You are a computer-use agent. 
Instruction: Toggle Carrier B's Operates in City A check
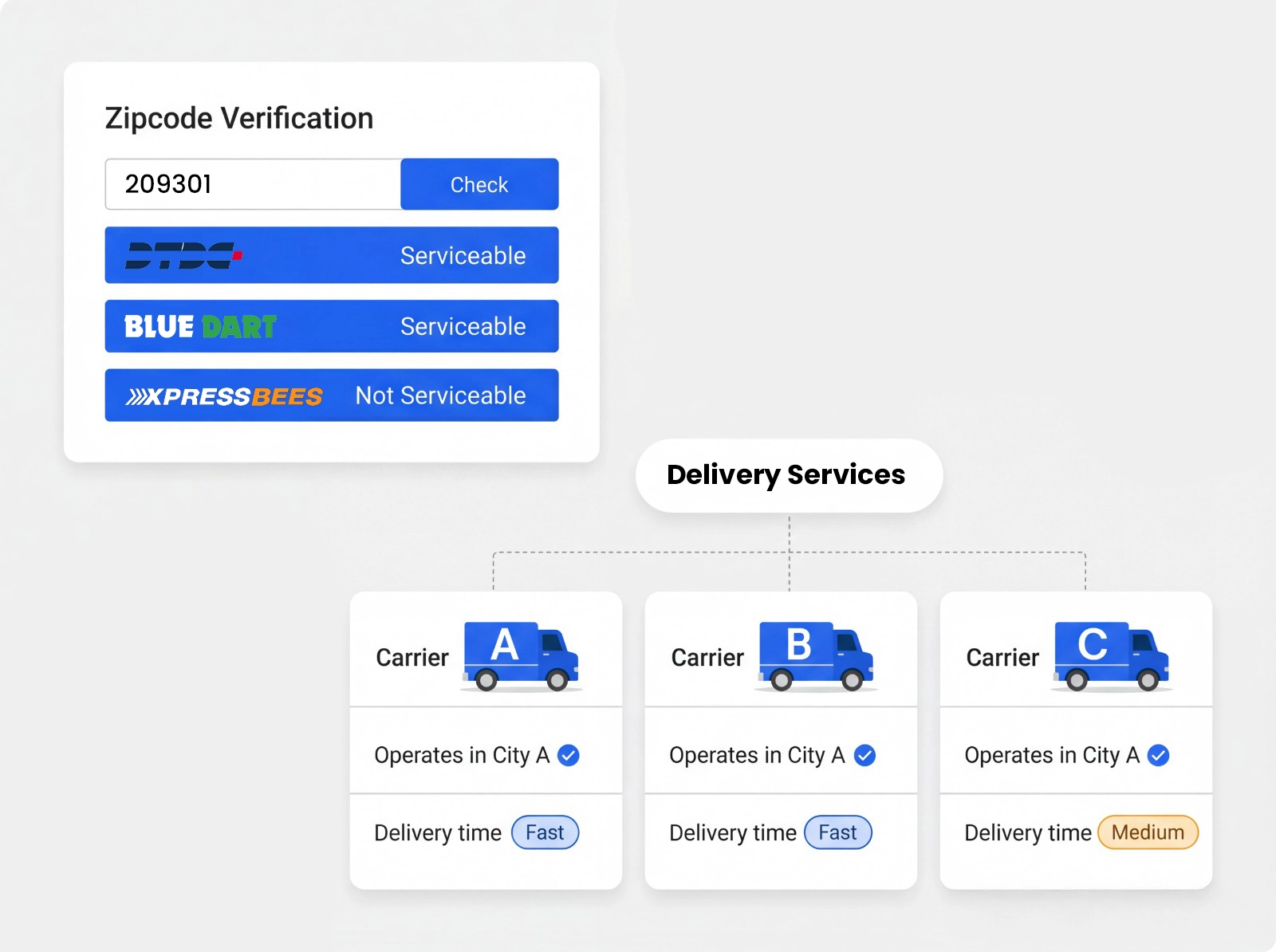[x=864, y=755]
